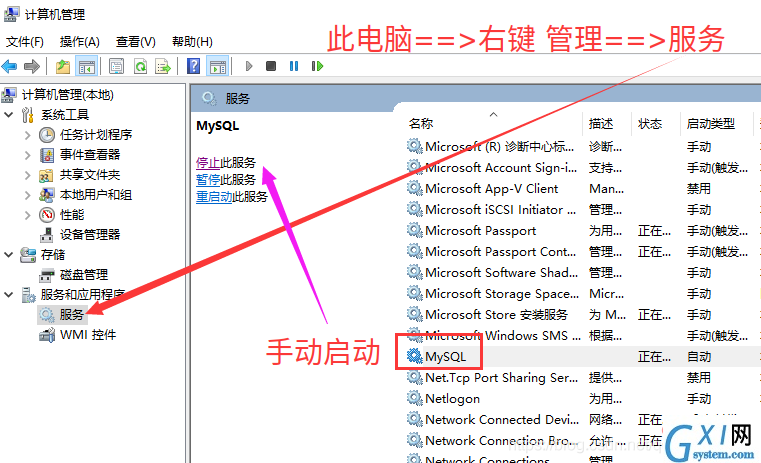
Task: Open the 帮助(H) menu
Action: [x=192, y=42]
